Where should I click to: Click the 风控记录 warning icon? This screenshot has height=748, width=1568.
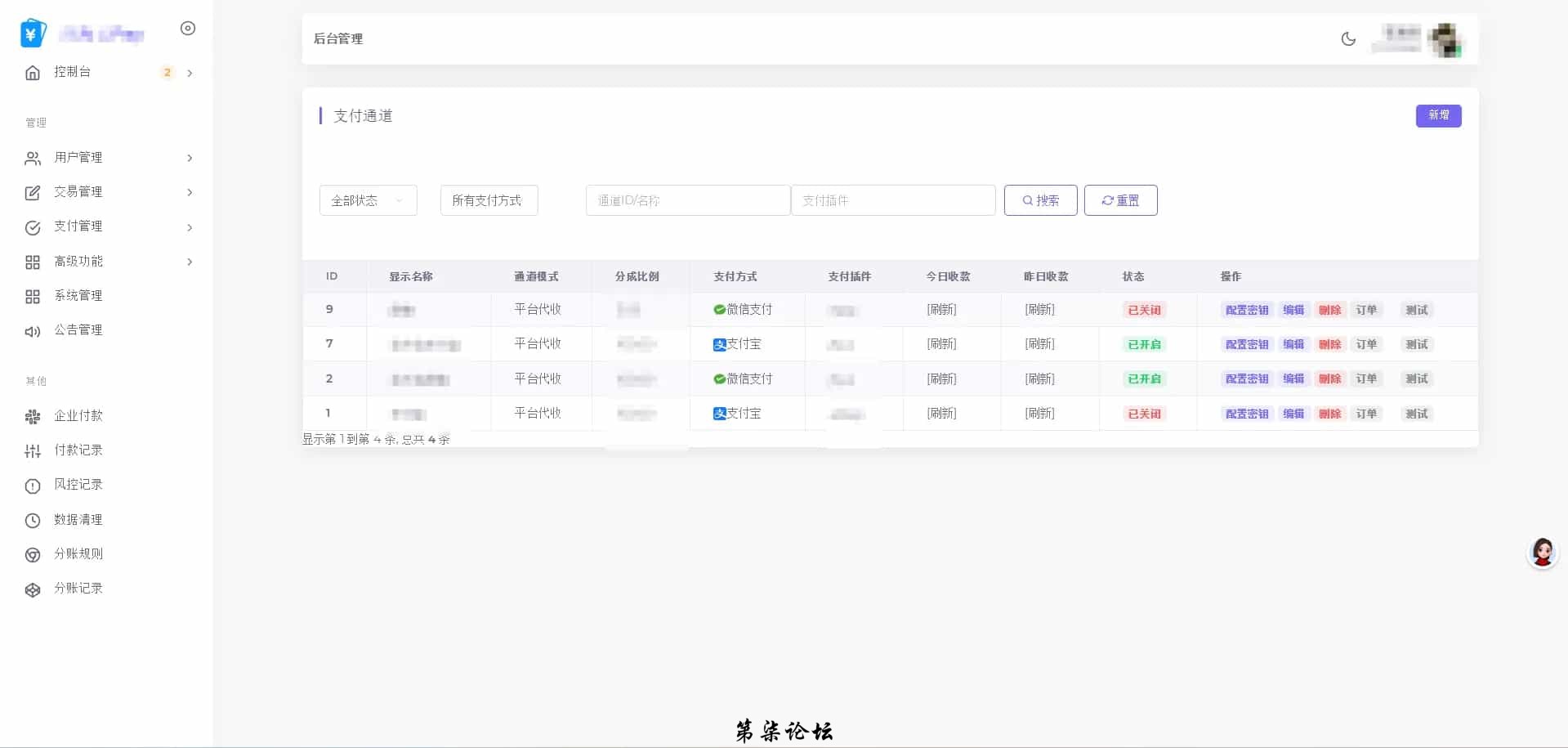pyautogui.click(x=33, y=486)
